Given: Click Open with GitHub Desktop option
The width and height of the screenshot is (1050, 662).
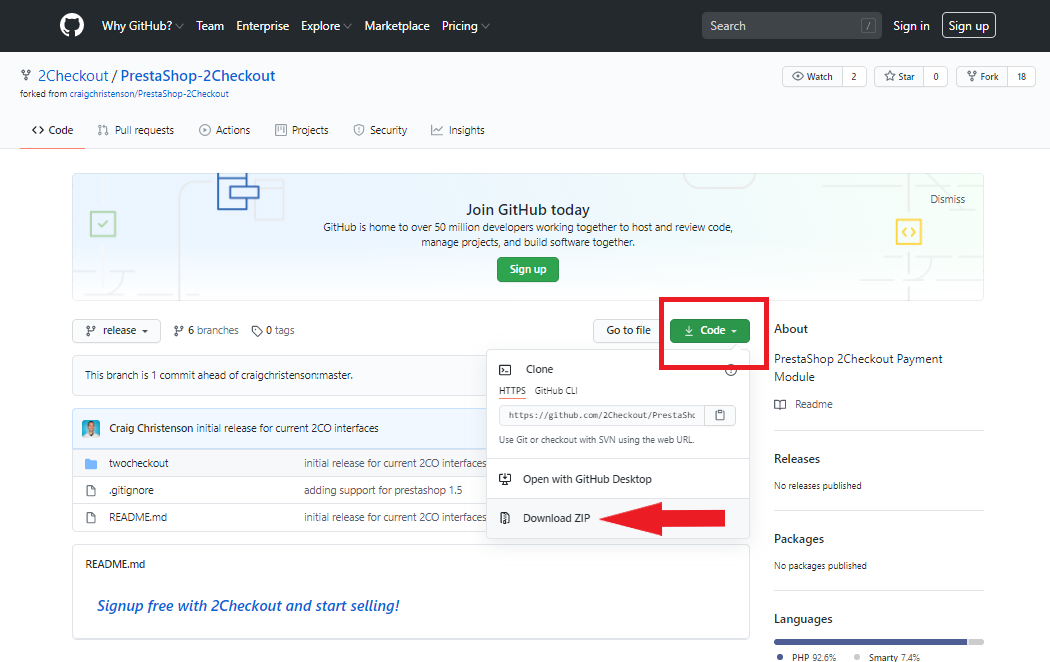Looking at the screenshot, I should pos(617,479).
